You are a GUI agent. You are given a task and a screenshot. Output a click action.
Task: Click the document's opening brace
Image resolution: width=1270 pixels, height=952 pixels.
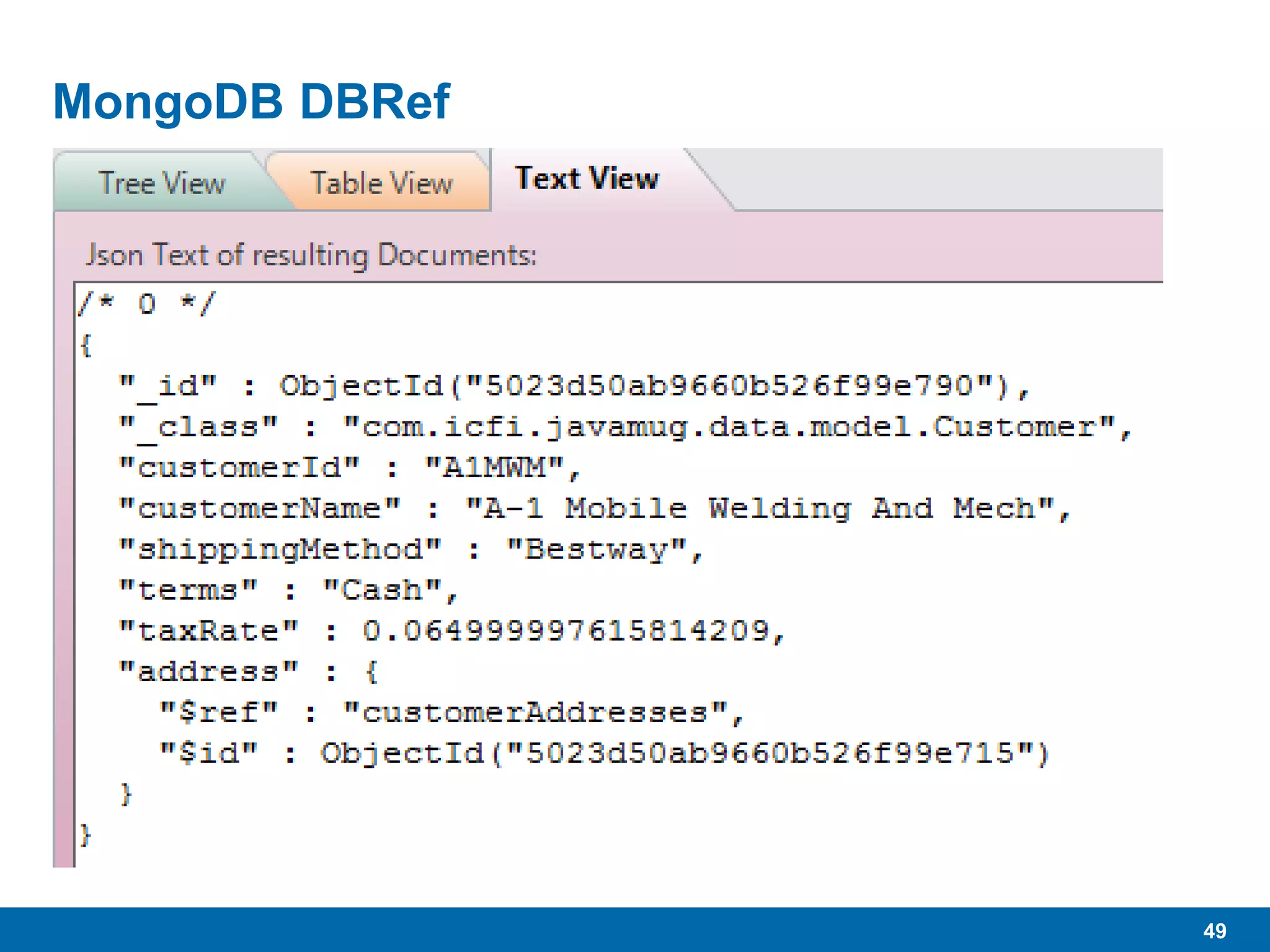[86, 345]
